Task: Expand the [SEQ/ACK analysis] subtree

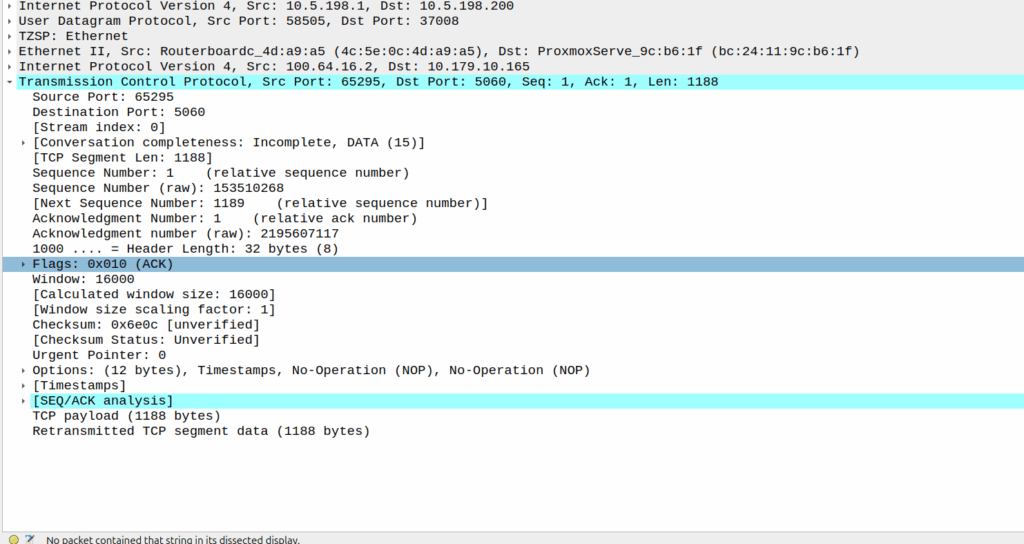Action: point(23,401)
